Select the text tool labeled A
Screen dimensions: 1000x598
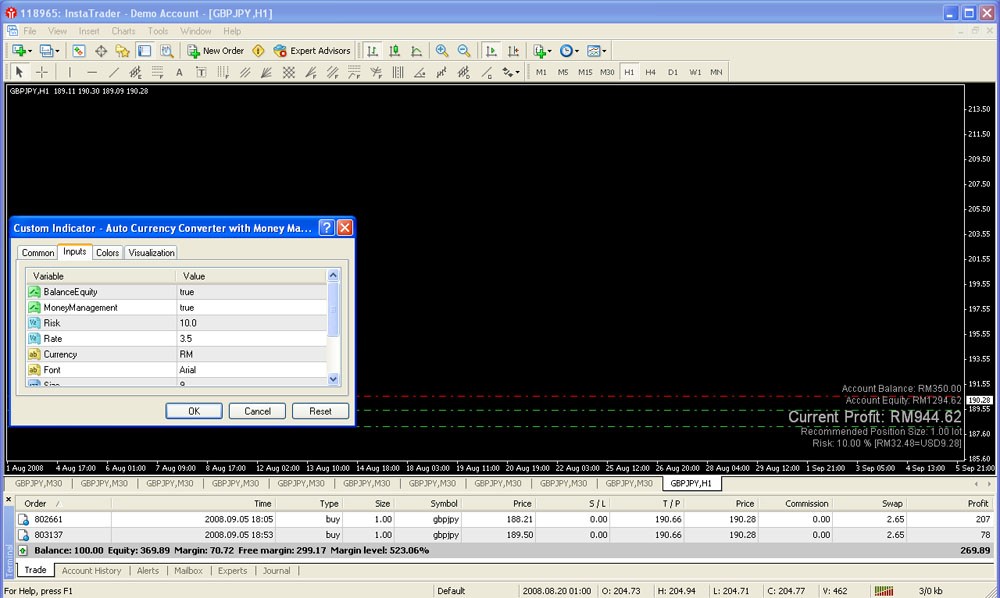[179, 72]
